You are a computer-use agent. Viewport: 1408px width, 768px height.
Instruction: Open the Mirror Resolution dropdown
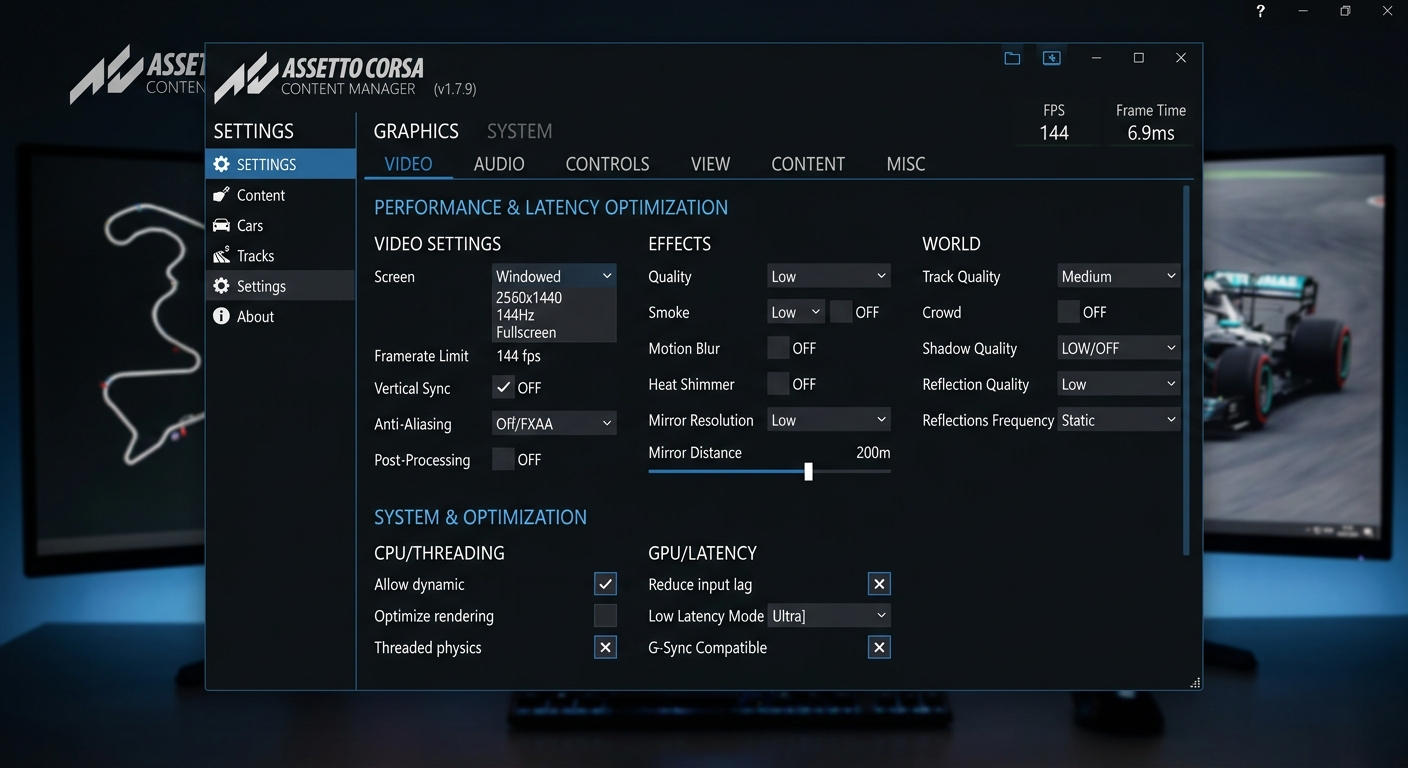pos(829,420)
